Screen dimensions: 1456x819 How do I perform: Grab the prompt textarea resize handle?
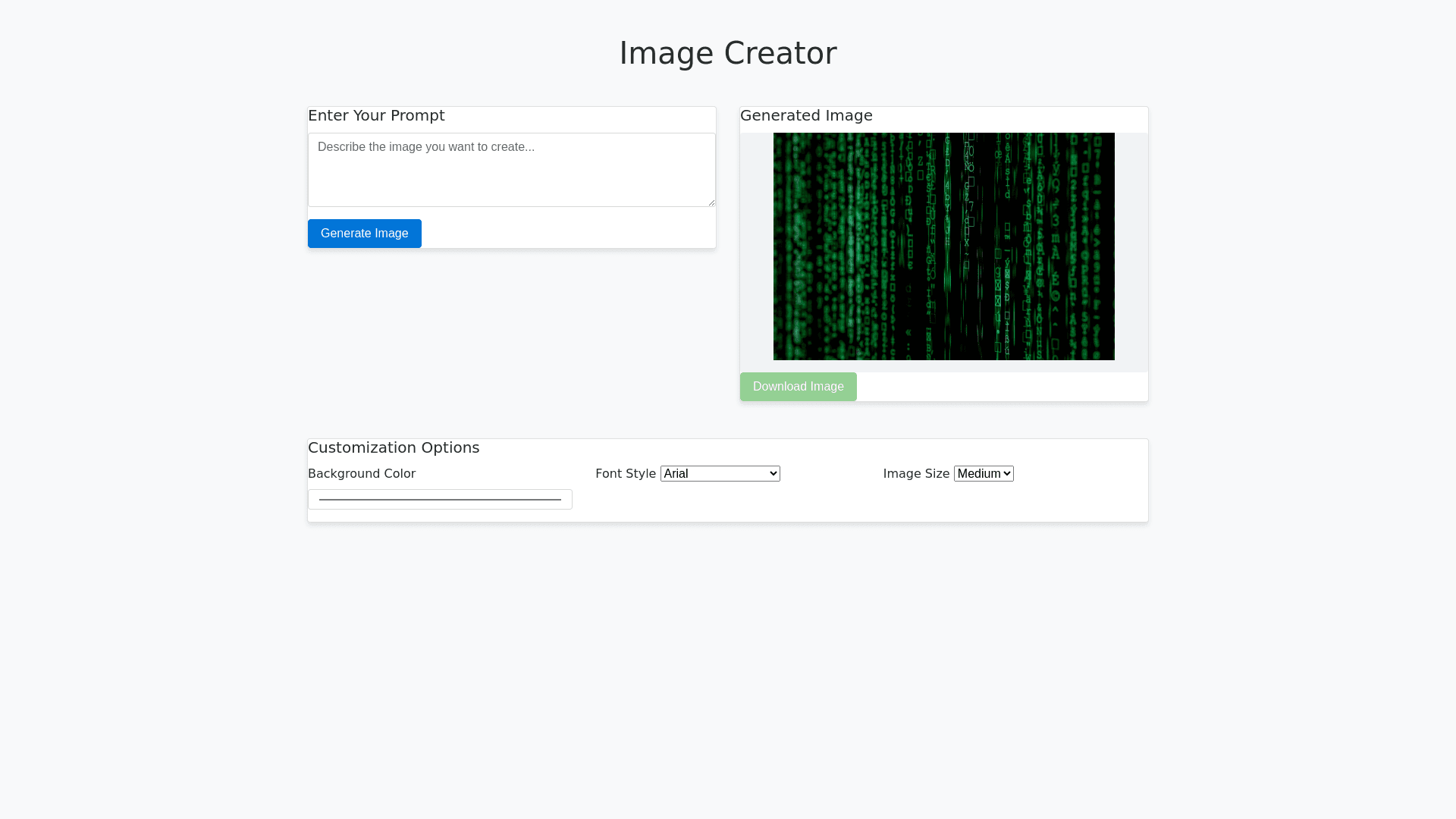click(711, 202)
